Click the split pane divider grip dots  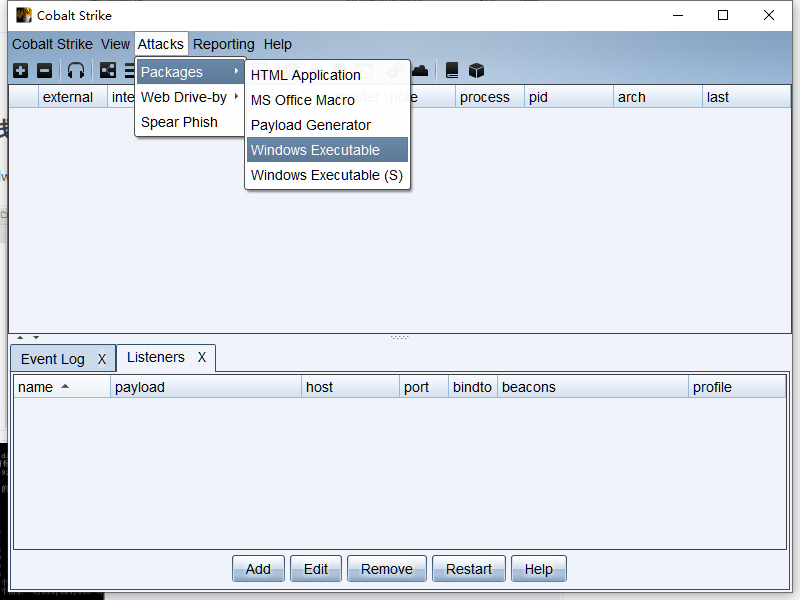click(x=399, y=337)
